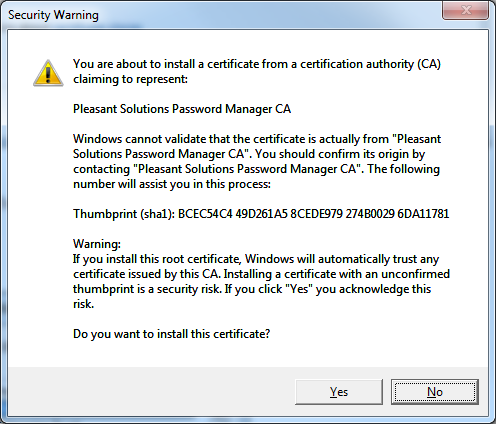Click the 'If you install this root certificate' line
The height and width of the screenshot is (424, 496).
[x=256, y=259]
